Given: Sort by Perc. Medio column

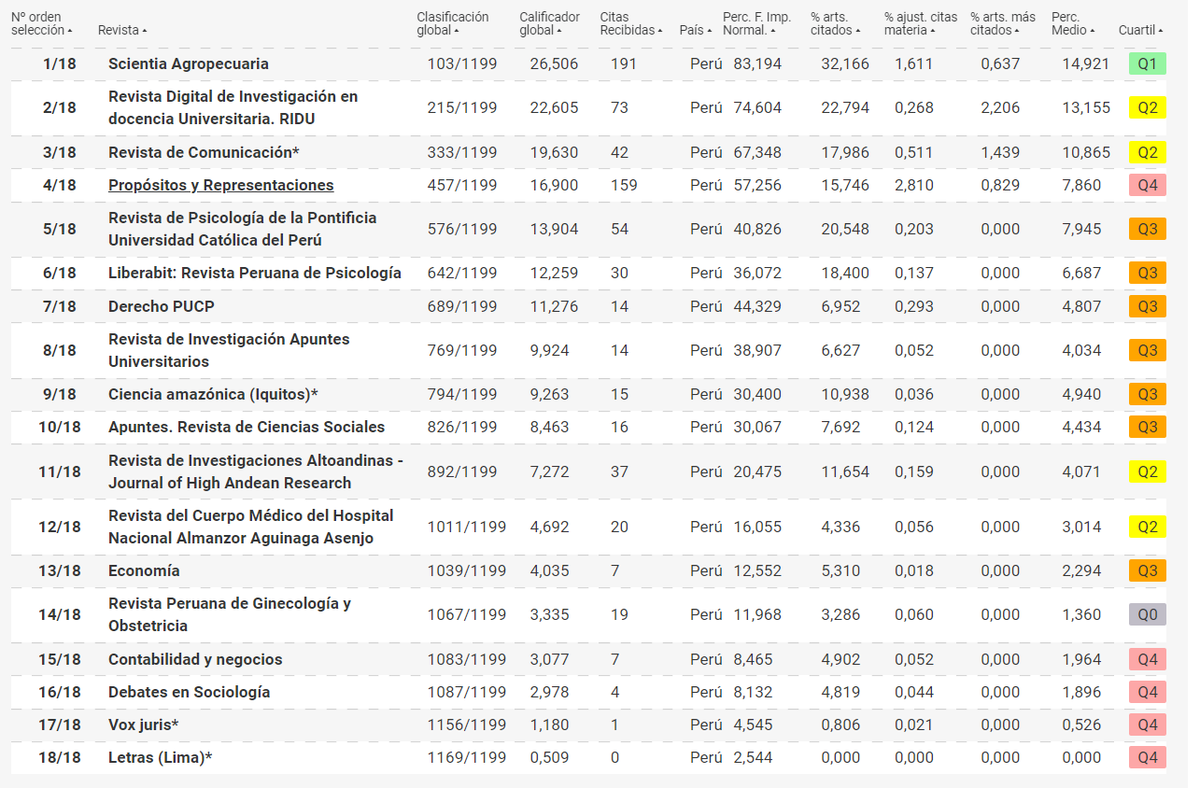Looking at the screenshot, I should point(1073,23).
